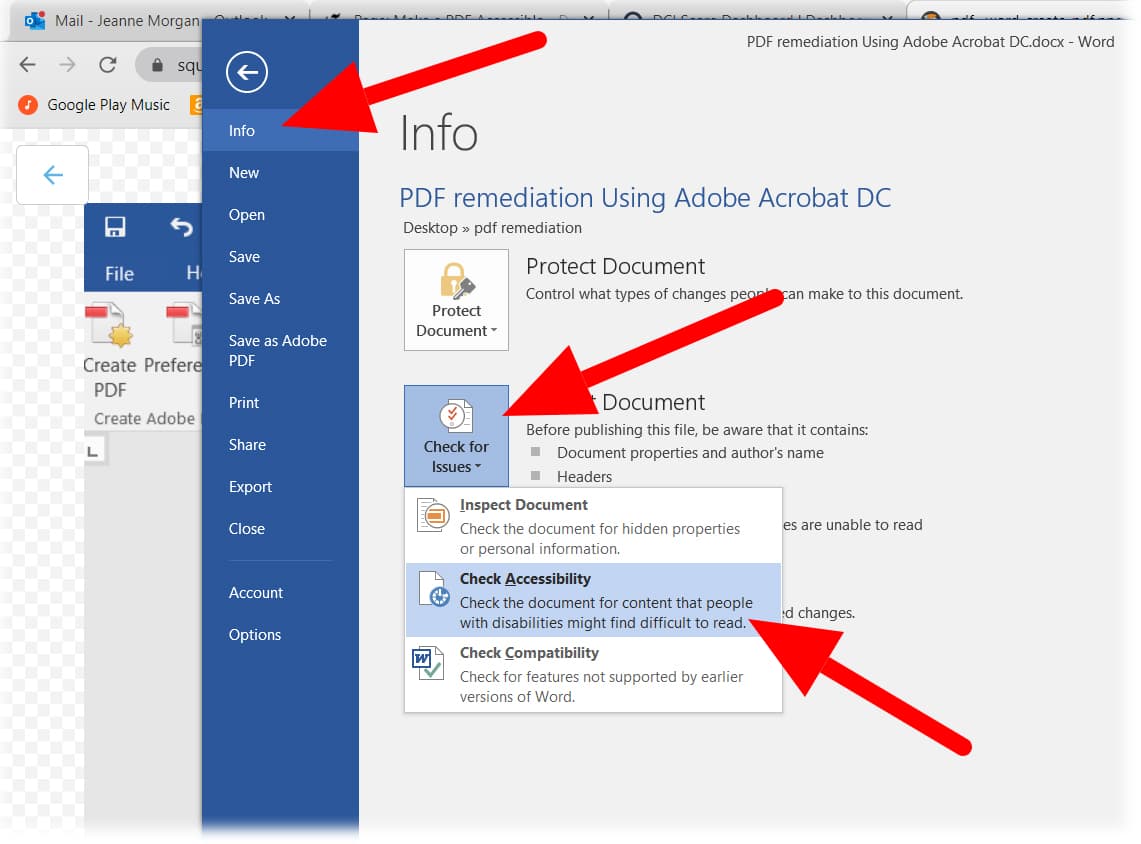Click the Protect Document lock icon

point(456,282)
